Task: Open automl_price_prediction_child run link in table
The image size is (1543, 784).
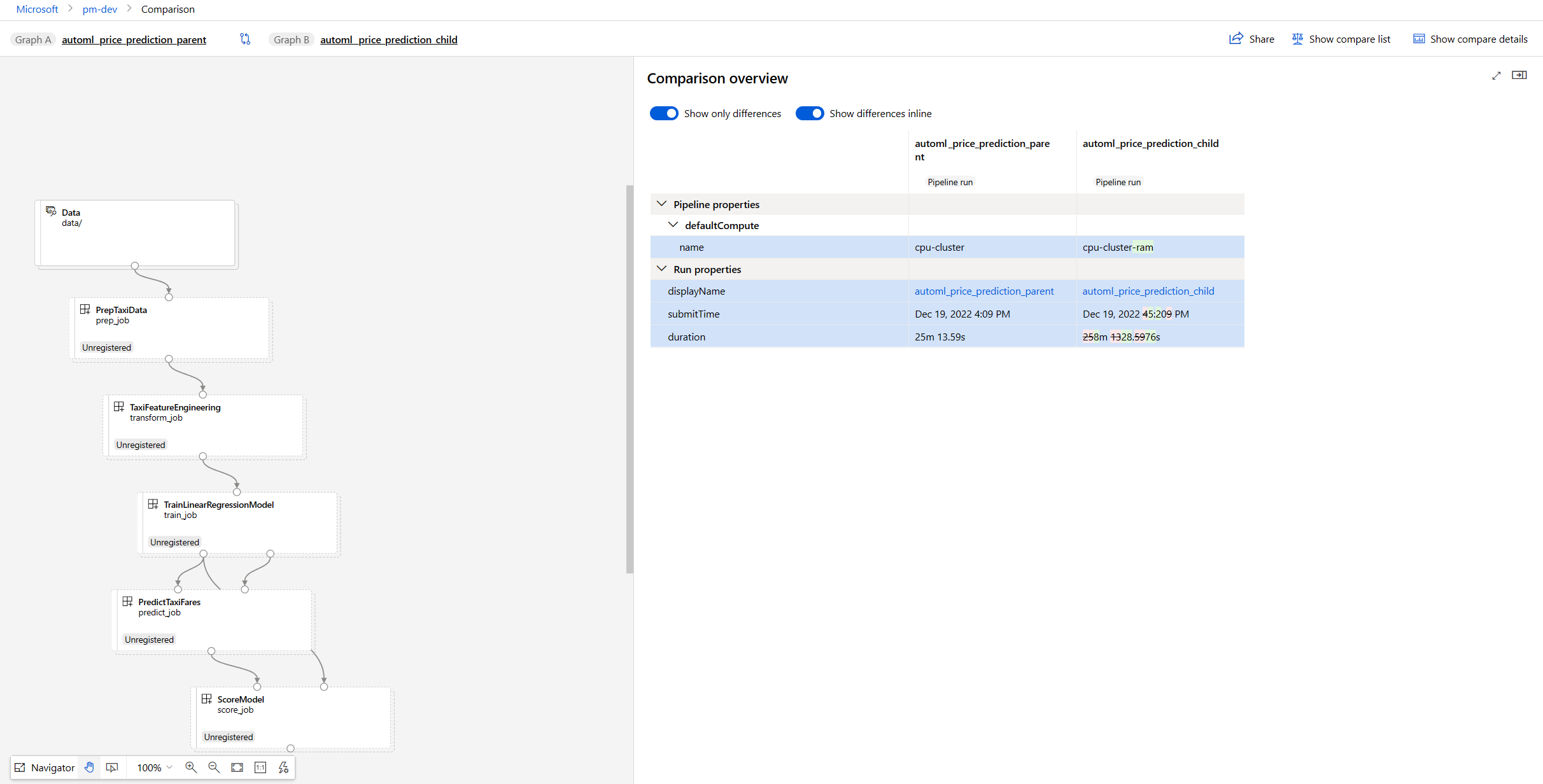Action: (1148, 291)
